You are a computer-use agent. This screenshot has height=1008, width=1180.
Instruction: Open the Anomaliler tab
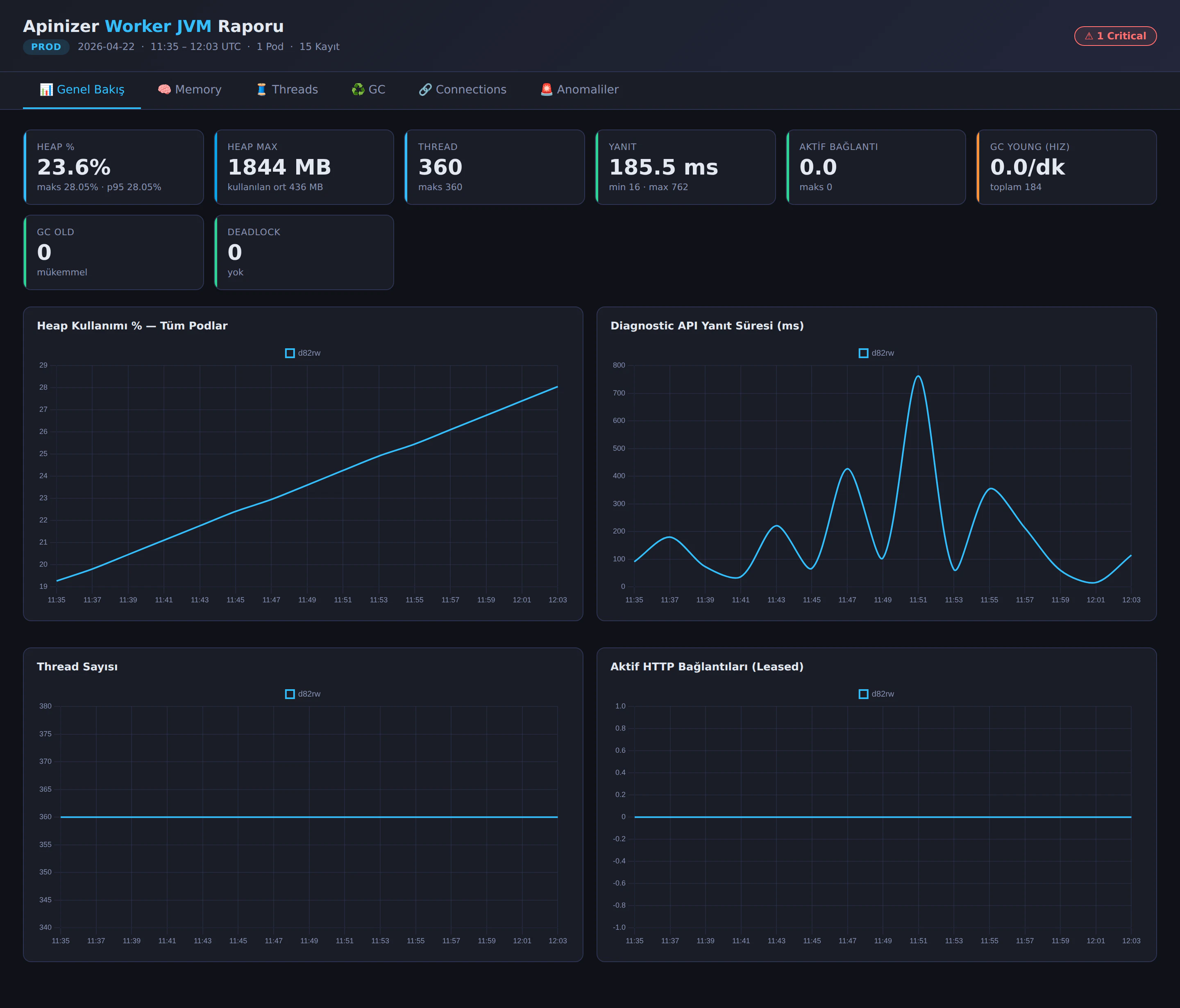pos(579,89)
